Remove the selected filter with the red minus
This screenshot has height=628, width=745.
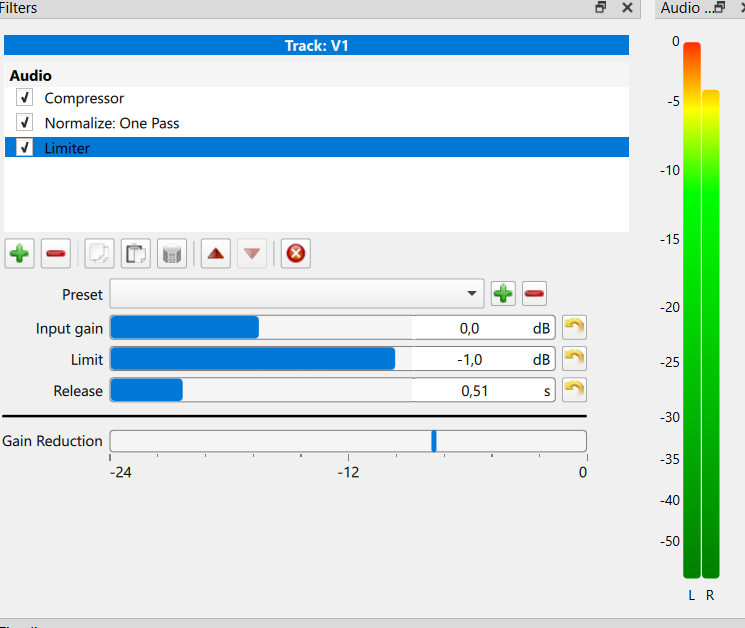[56, 254]
